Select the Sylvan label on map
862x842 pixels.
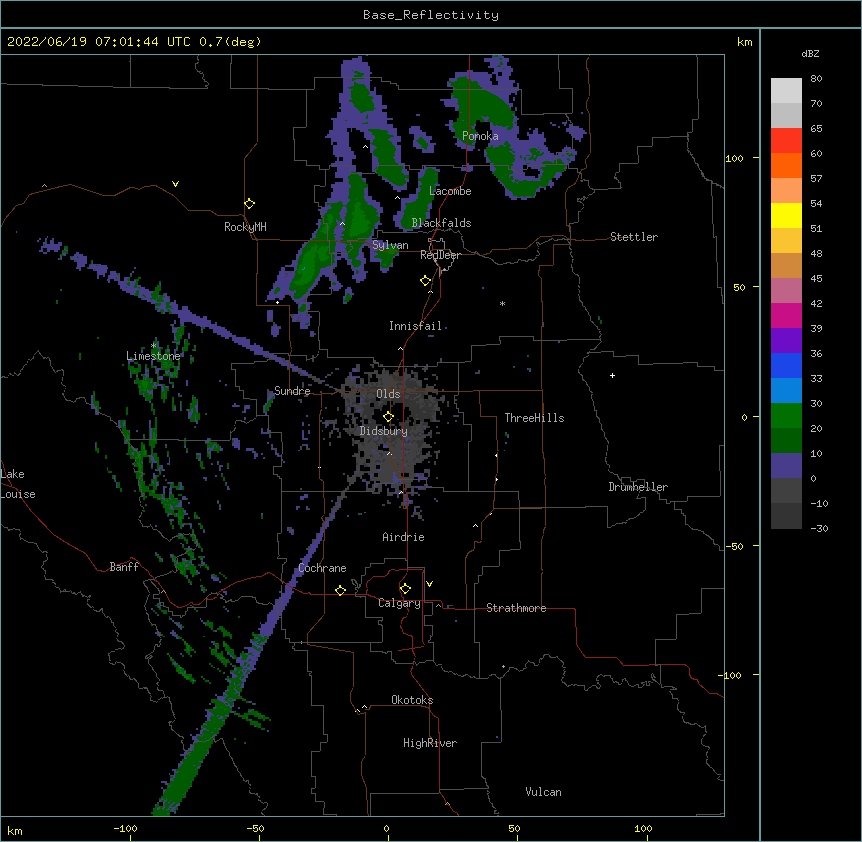pos(390,245)
